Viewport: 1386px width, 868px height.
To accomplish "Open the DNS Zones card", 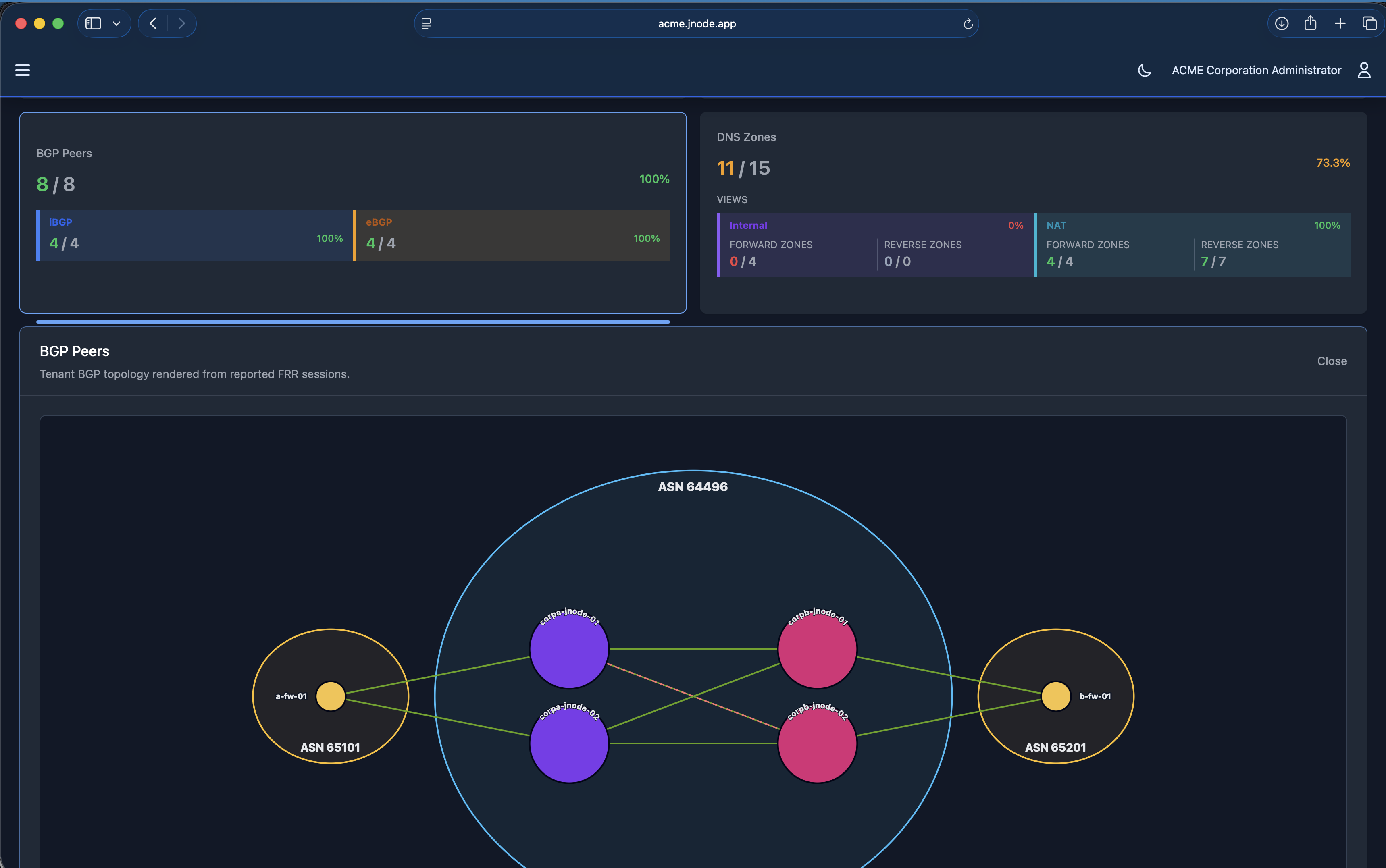I will pos(1033,212).
